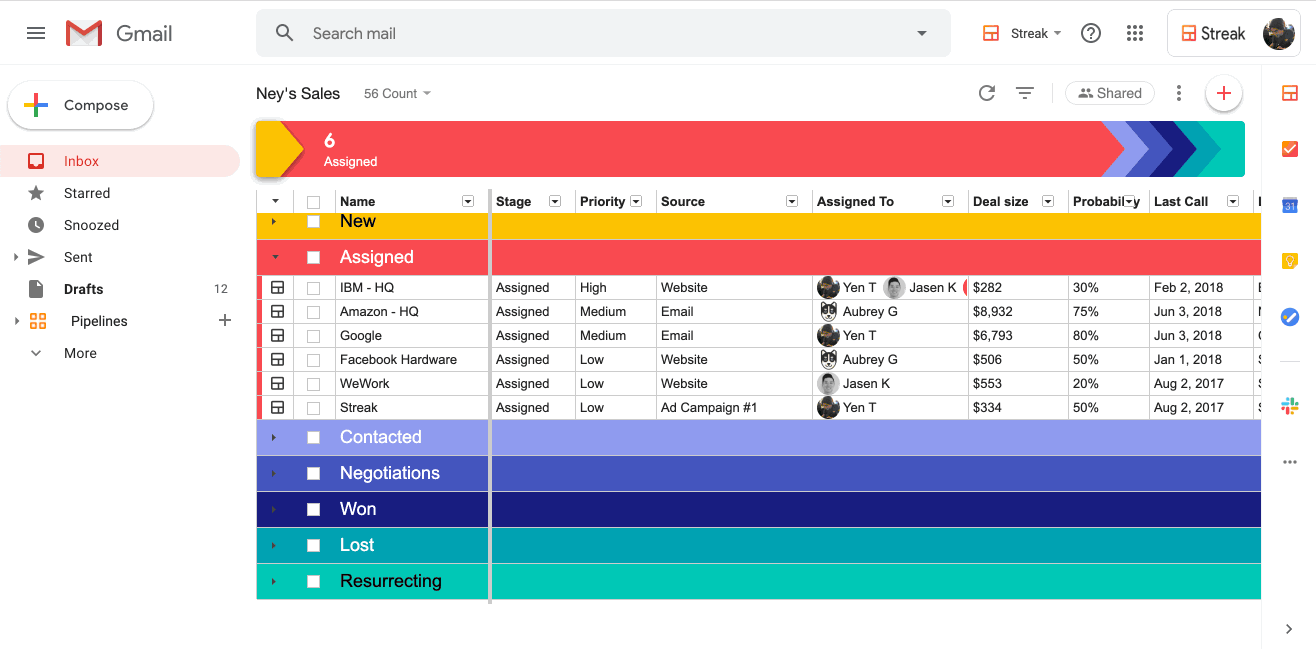
Task: Click the red Assigned stage bar segment
Action: [700, 149]
